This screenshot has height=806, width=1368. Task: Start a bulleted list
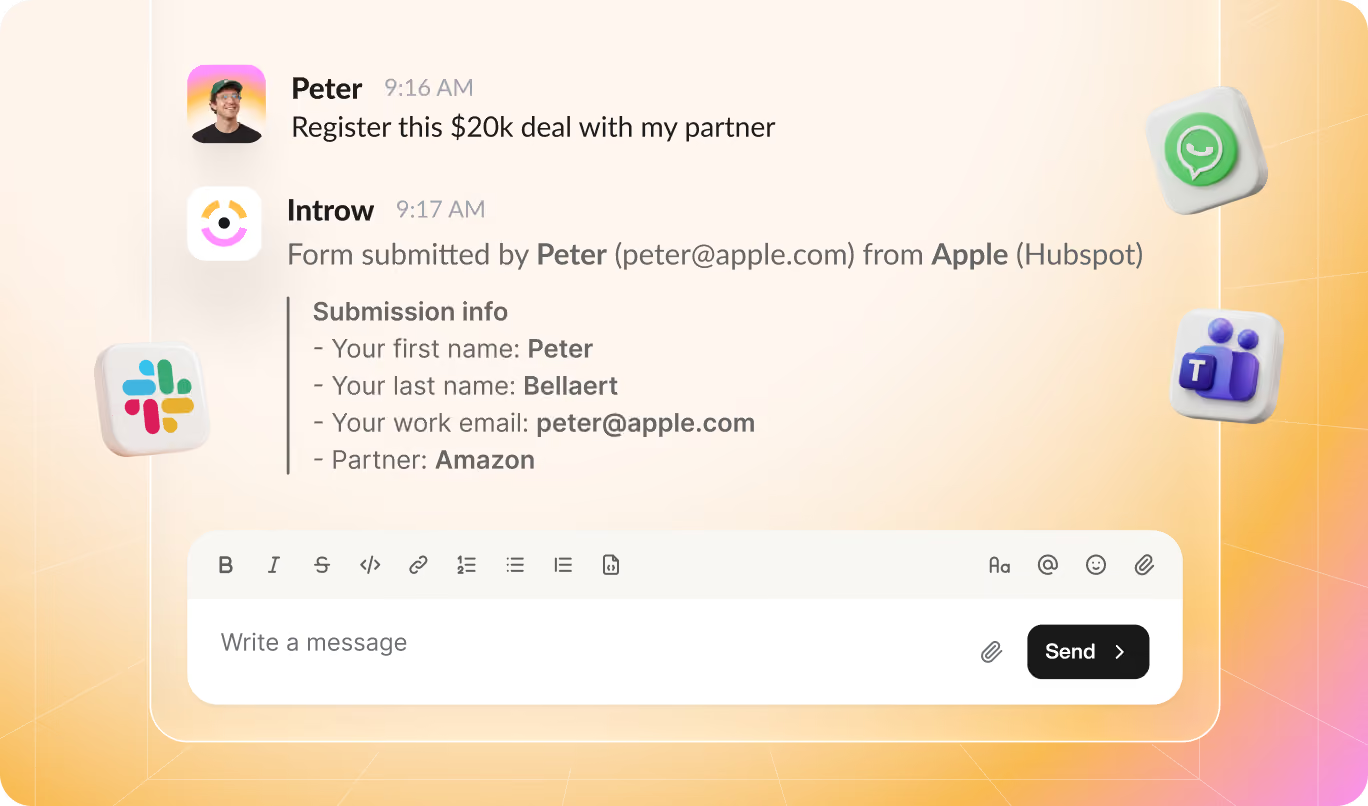click(515, 565)
